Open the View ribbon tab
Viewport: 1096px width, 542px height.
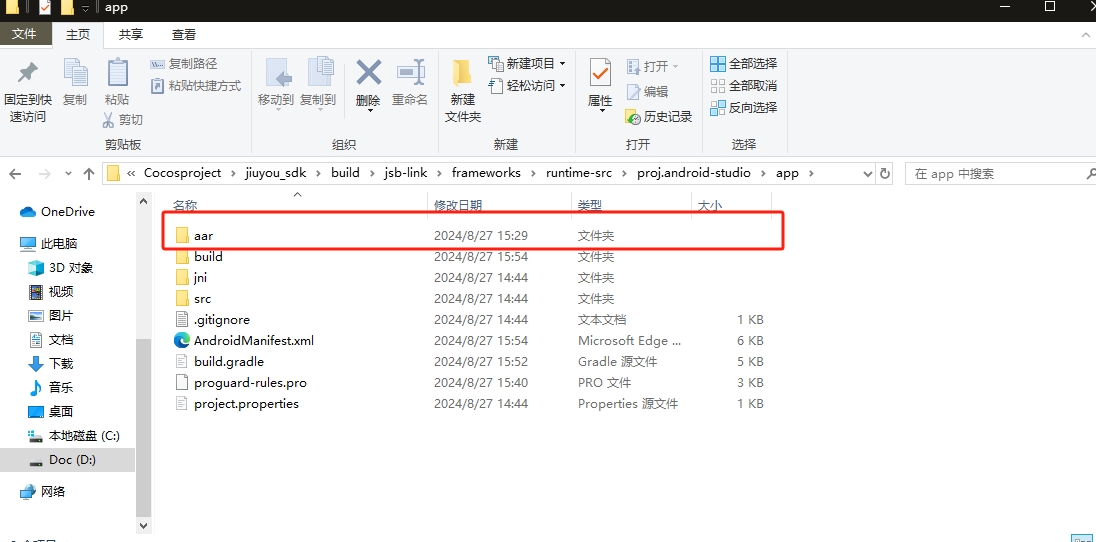coord(184,34)
